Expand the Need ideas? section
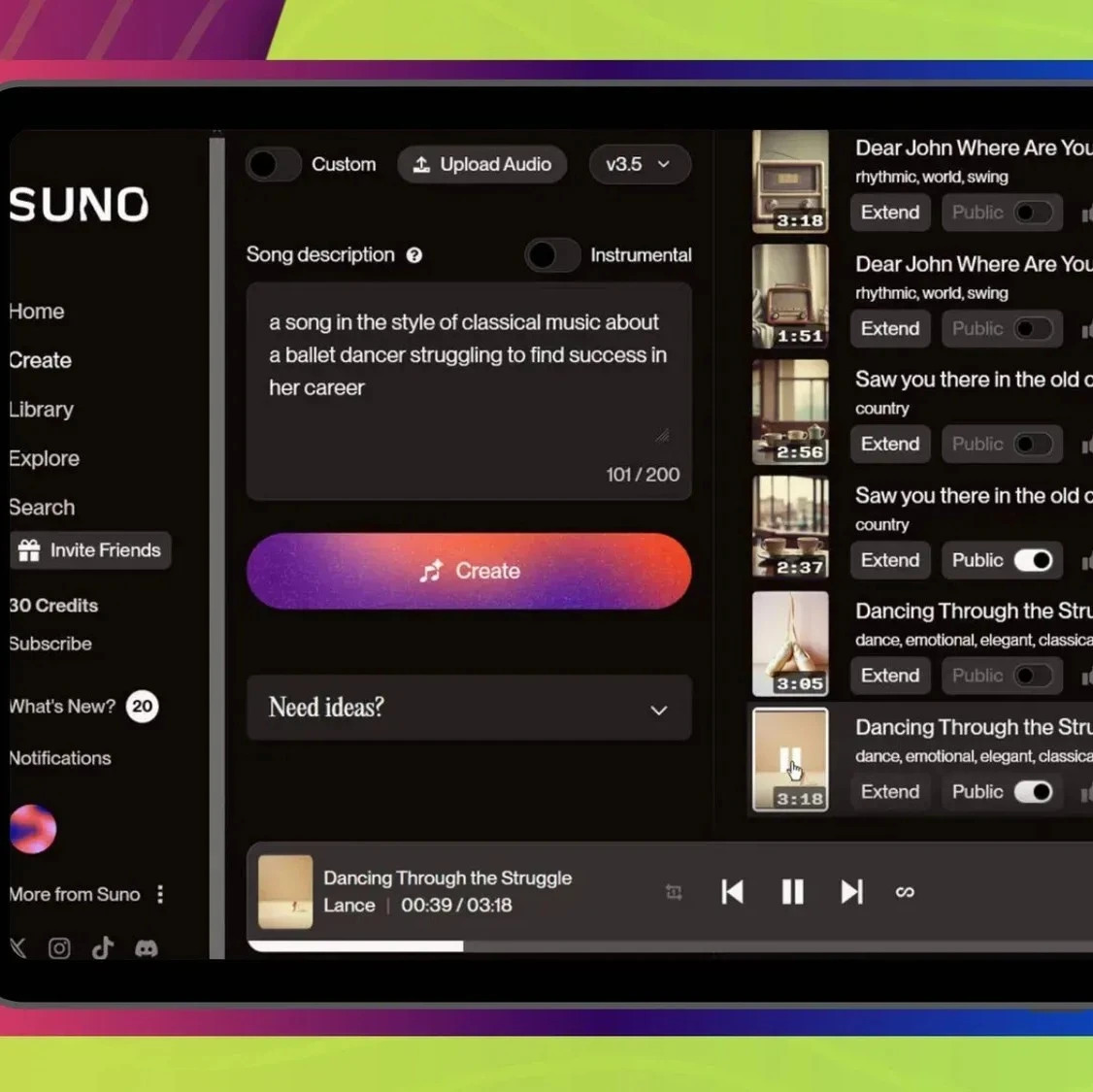The height and width of the screenshot is (1092, 1093). (x=469, y=708)
